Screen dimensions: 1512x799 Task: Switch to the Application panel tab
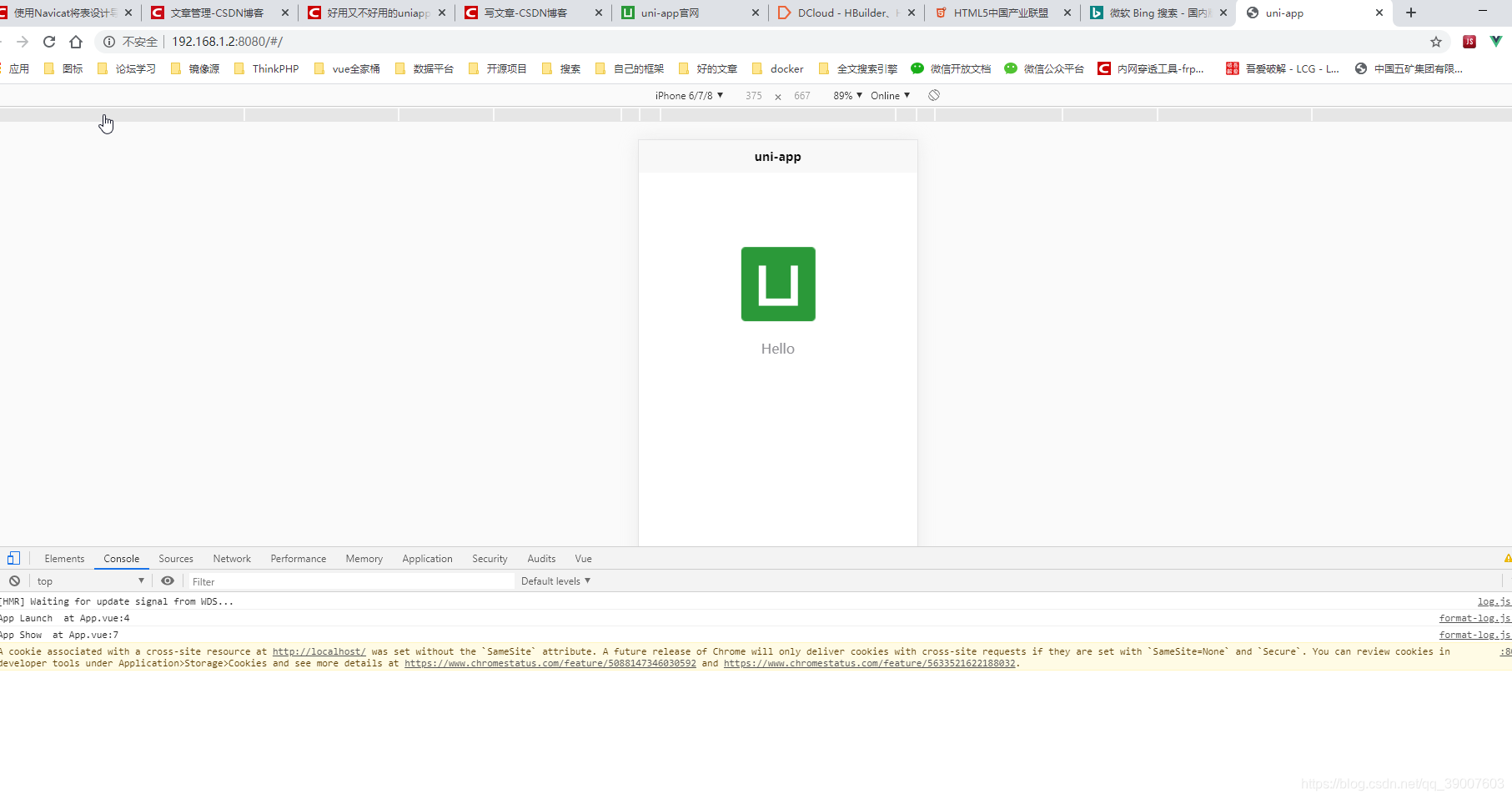(x=427, y=559)
